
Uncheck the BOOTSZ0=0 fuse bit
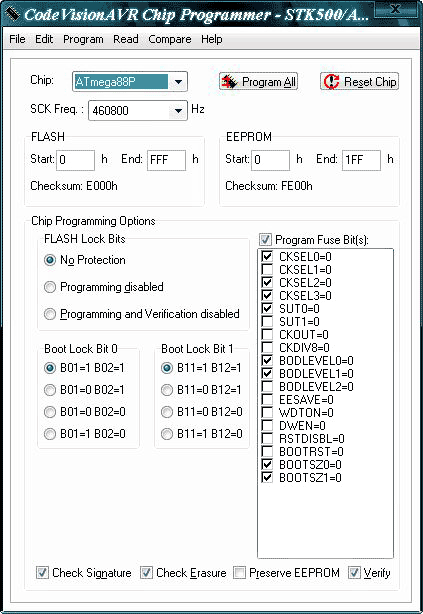pyautogui.click(x=267, y=464)
